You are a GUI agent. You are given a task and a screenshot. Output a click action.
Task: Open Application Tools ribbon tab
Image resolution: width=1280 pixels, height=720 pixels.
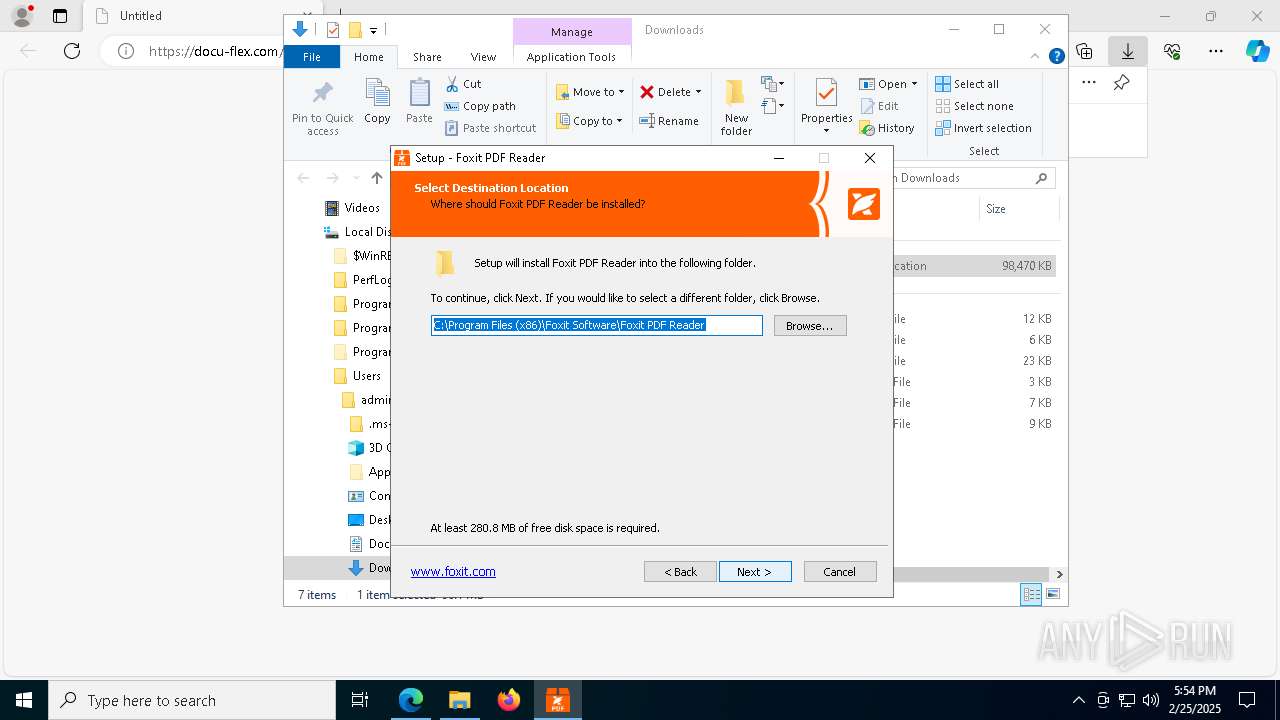tap(571, 57)
